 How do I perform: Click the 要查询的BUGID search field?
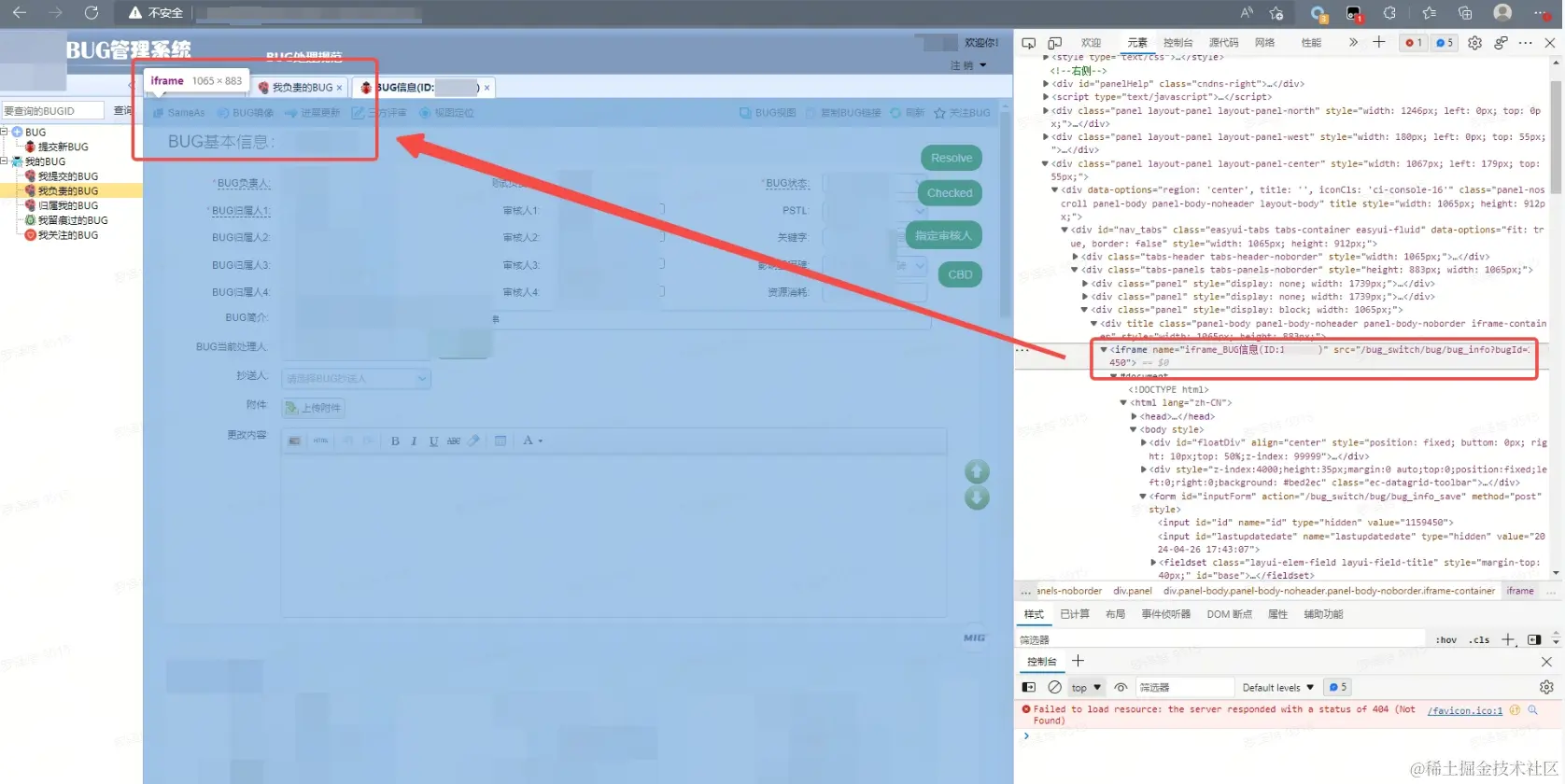(x=52, y=111)
